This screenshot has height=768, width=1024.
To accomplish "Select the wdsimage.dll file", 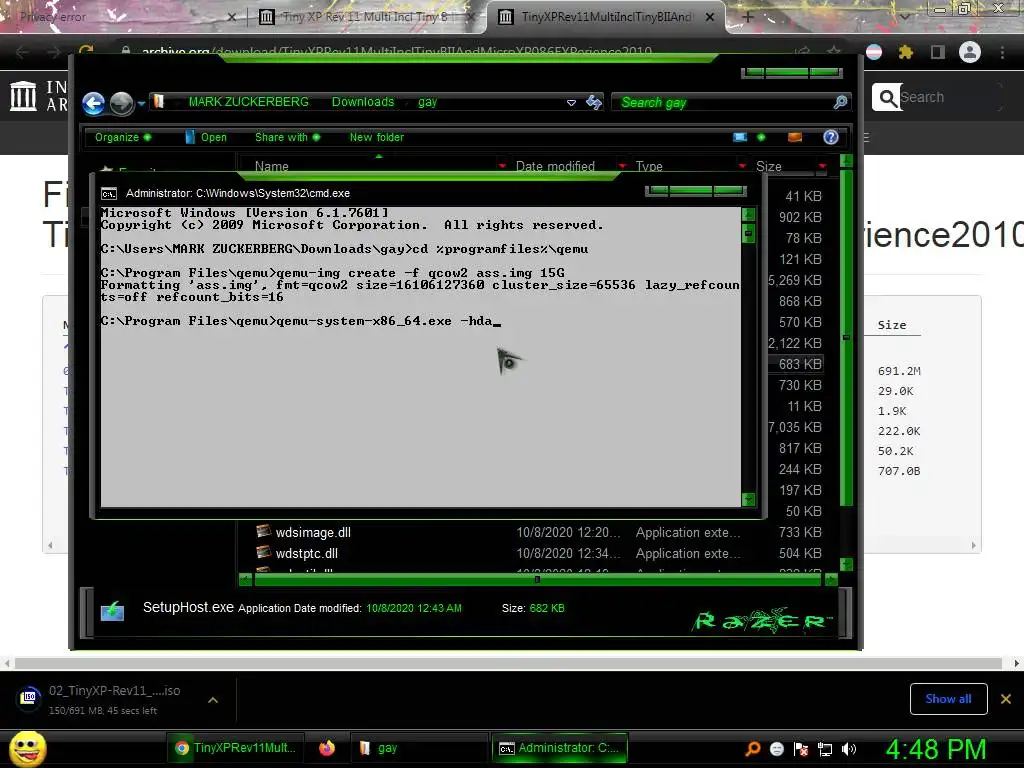I will (x=313, y=532).
